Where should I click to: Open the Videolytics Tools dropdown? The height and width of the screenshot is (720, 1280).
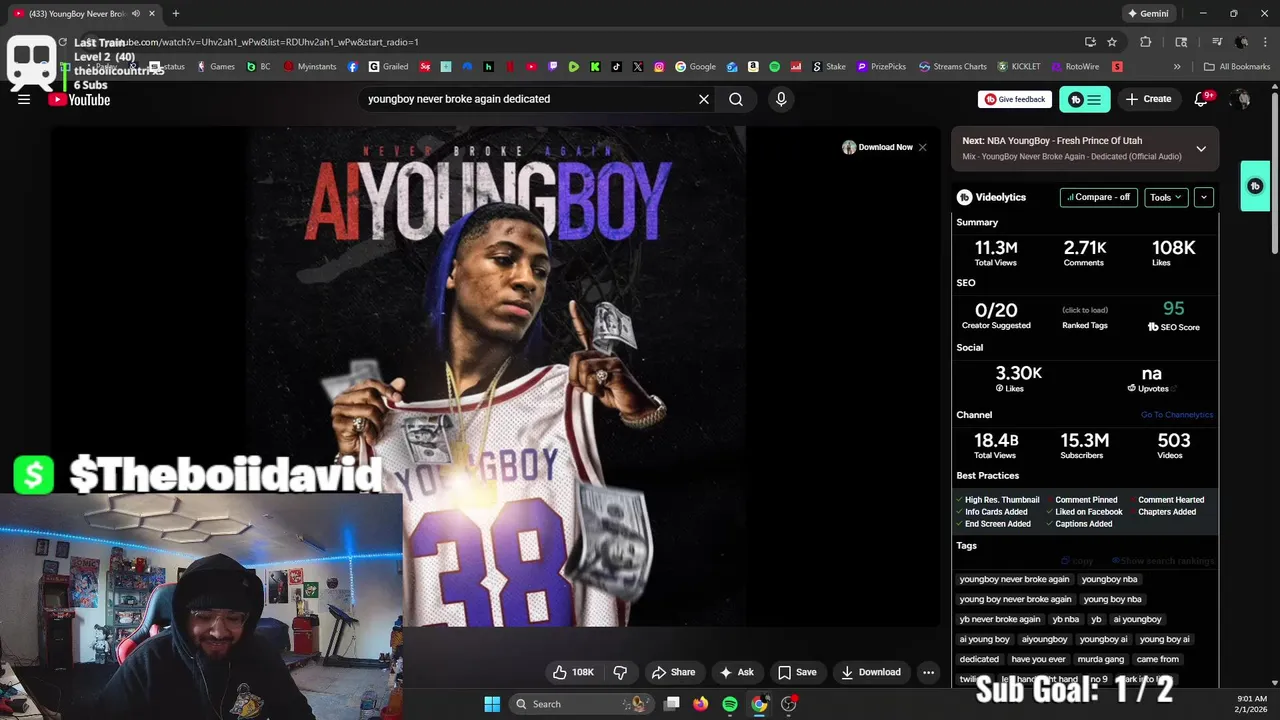tap(1166, 197)
